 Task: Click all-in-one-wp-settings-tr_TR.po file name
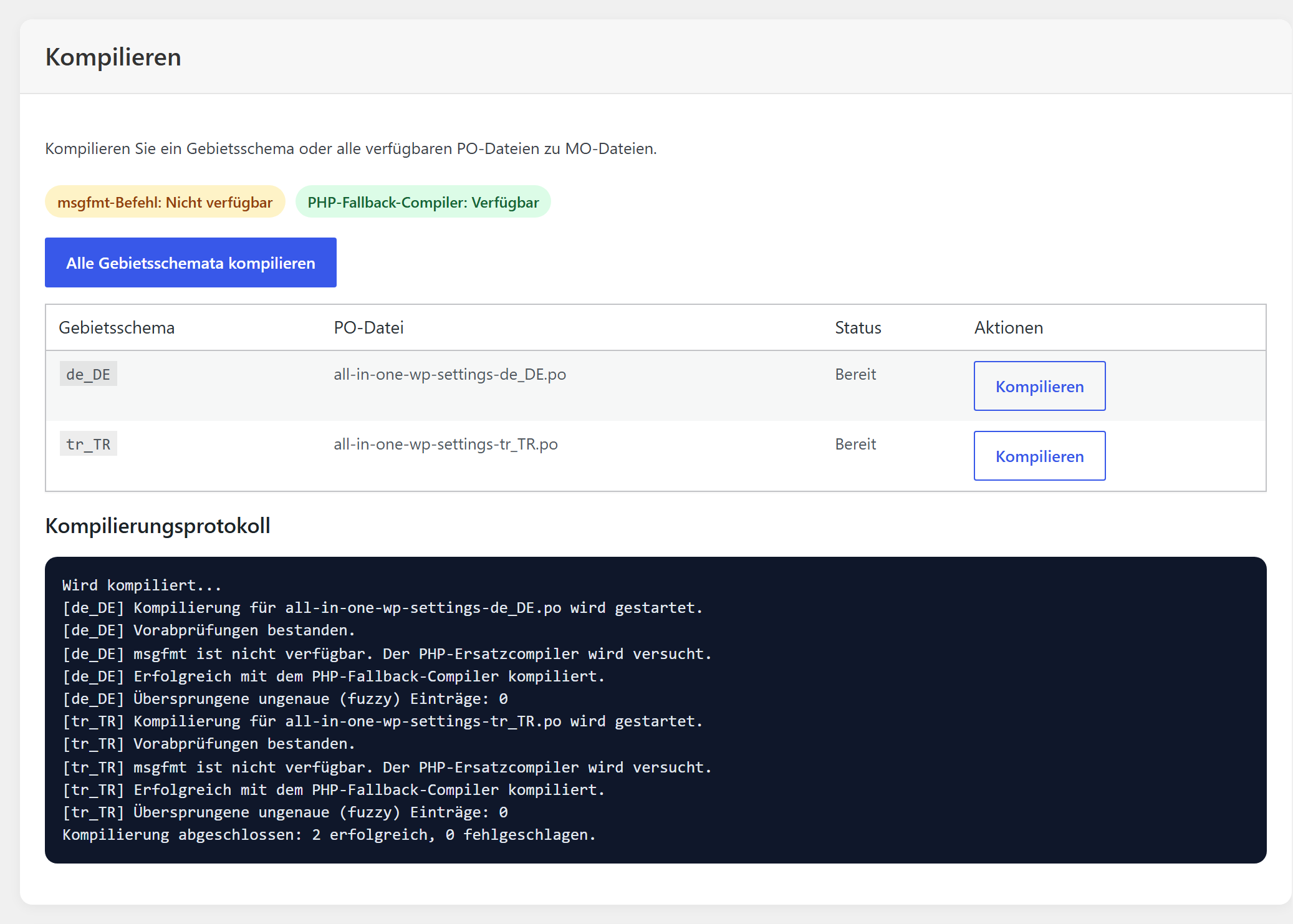(x=446, y=444)
